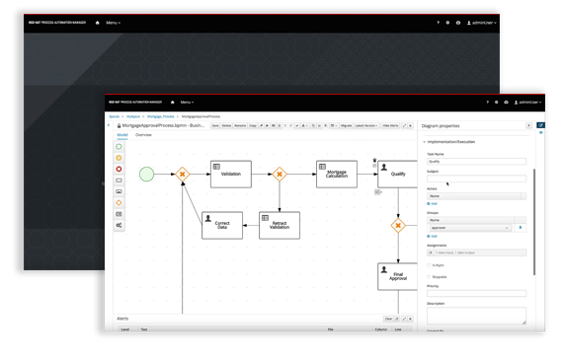The height and width of the screenshot is (361, 563).
Task: Switch to the Overview tab
Action: tap(143, 135)
